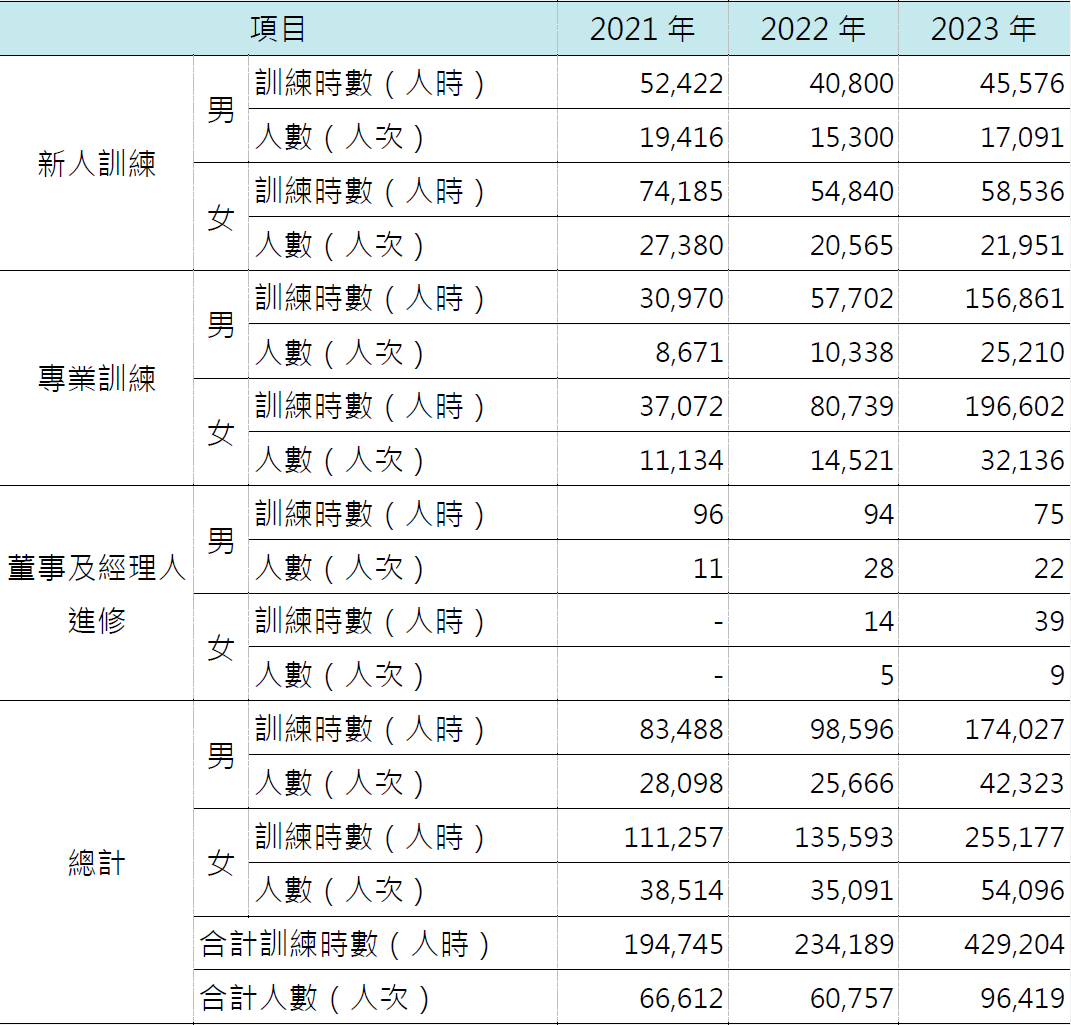The height and width of the screenshot is (1025, 1071).
Task: Select the value 83,488
Action: pos(681,729)
